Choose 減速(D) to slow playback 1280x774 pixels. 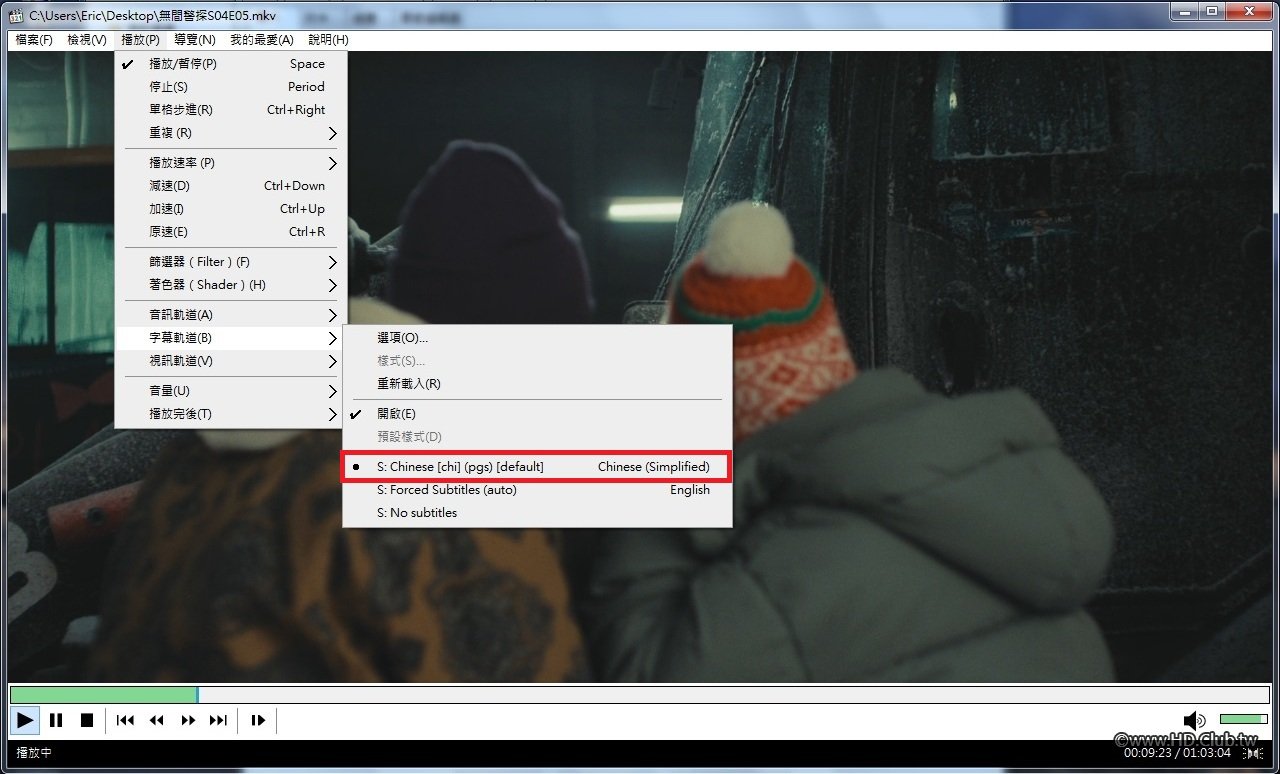231,186
